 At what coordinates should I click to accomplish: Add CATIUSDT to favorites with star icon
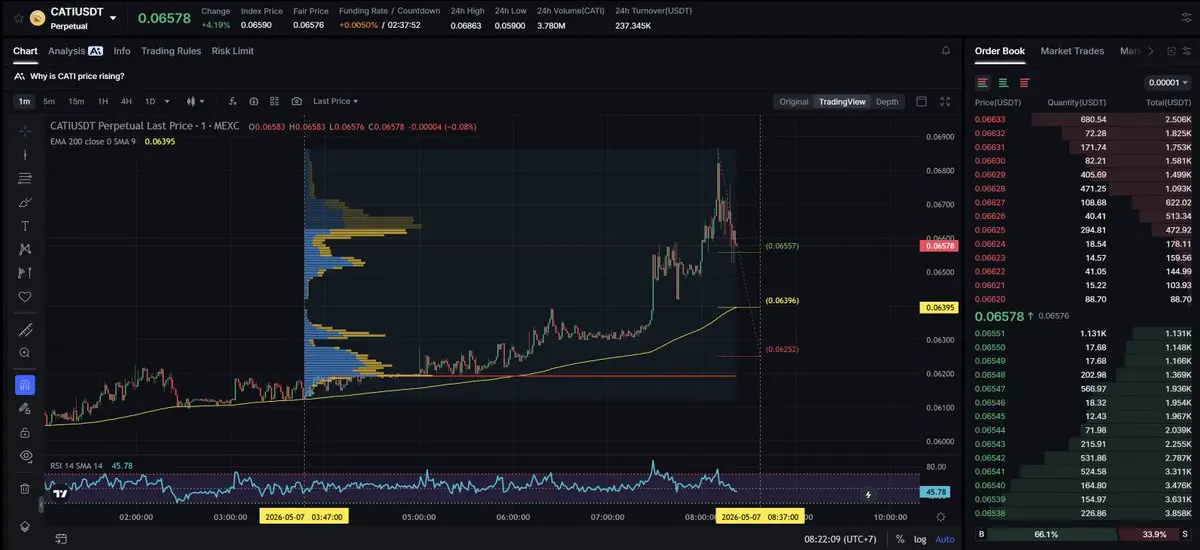pos(18,17)
